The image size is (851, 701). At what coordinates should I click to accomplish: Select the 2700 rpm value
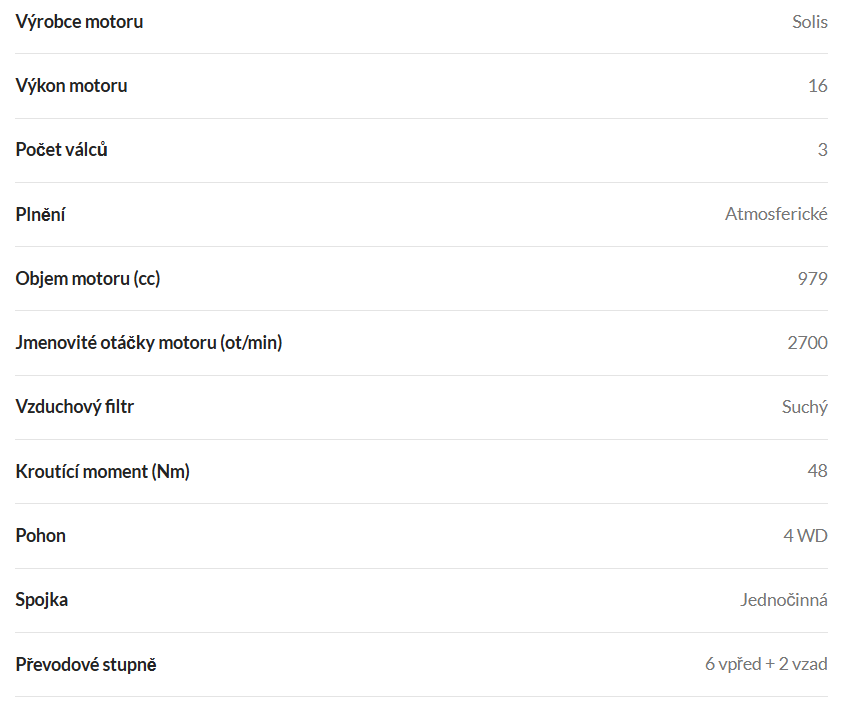coord(808,342)
